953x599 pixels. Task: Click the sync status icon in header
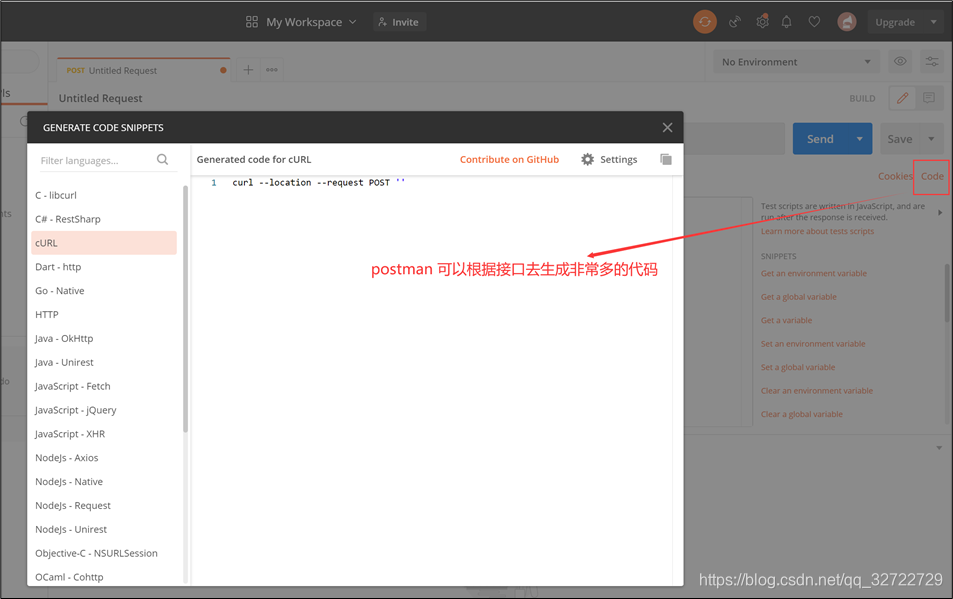click(704, 22)
